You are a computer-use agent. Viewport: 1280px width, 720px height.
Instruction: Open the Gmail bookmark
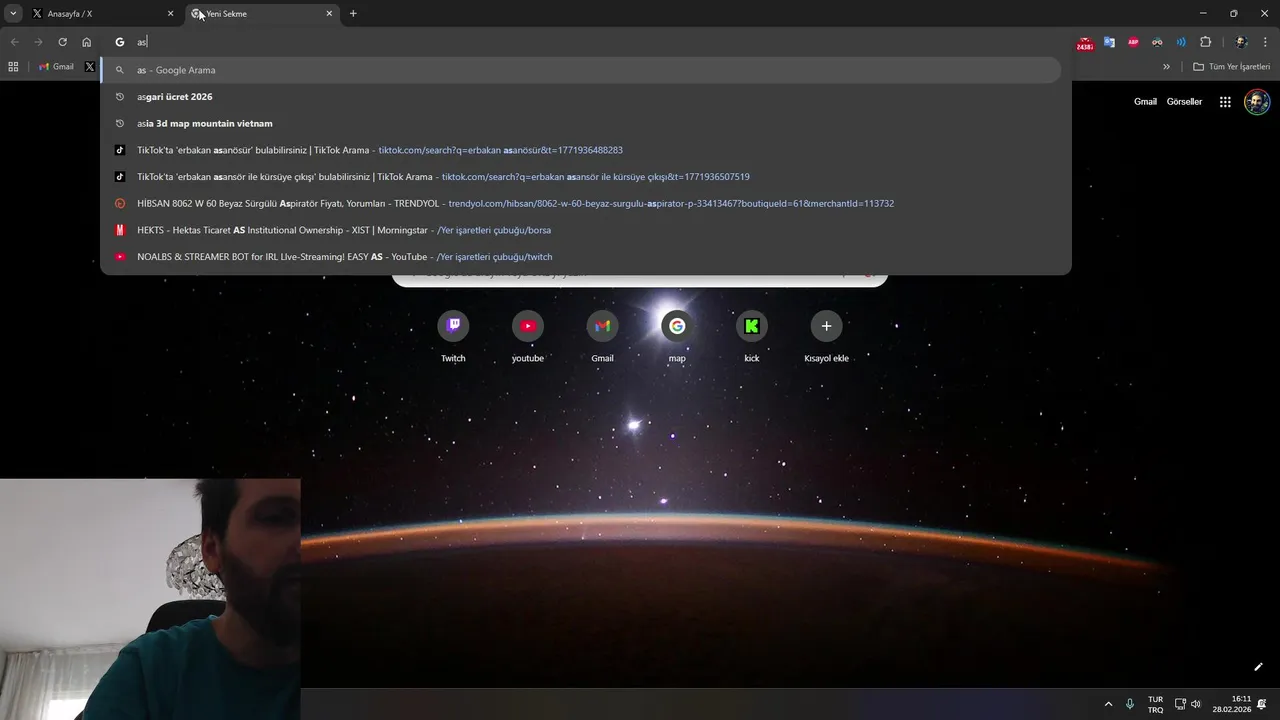(x=56, y=67)
